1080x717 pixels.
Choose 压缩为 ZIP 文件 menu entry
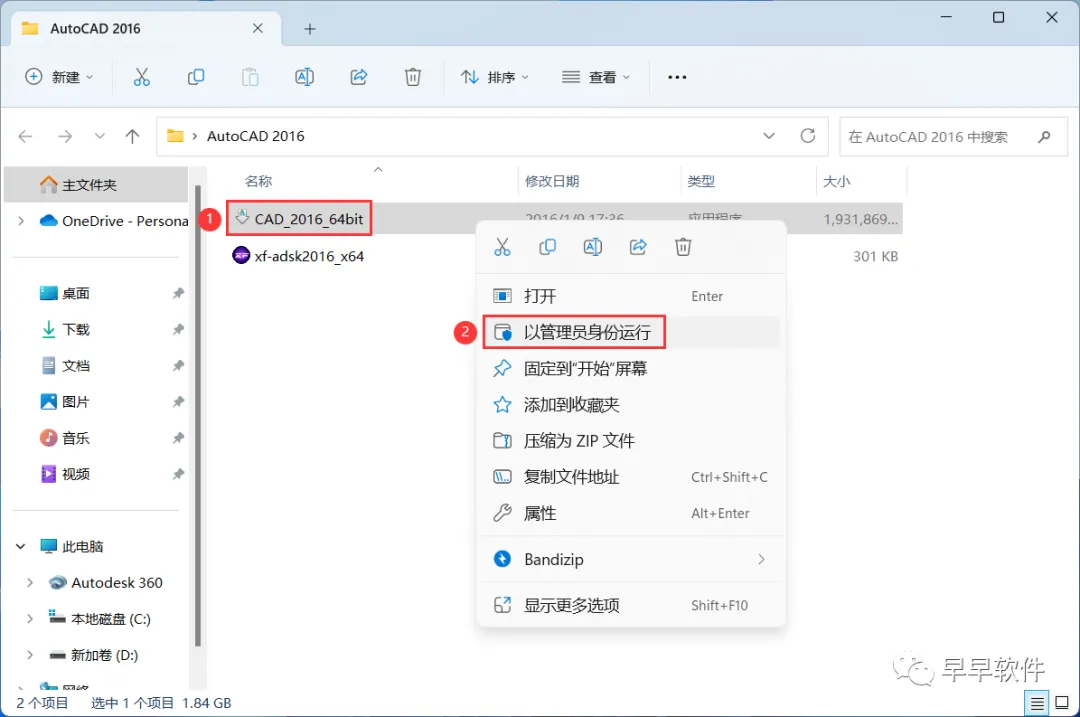tap(631, 441)
